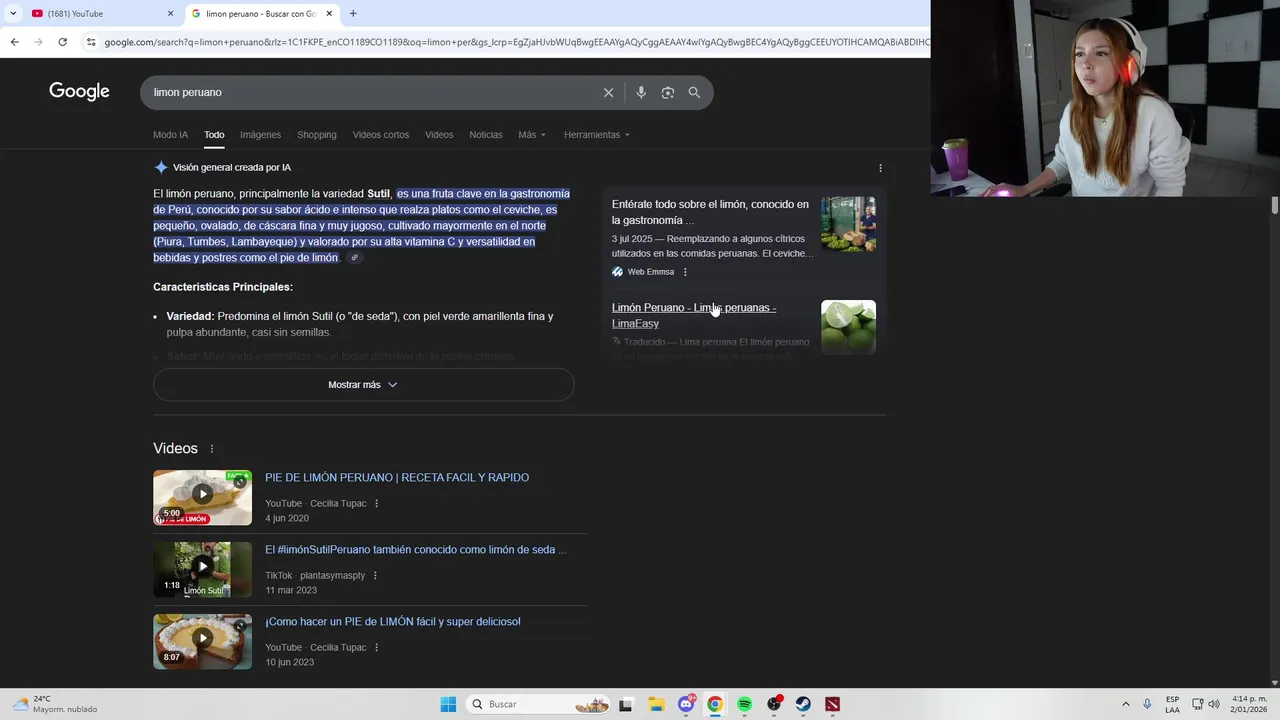Play the 1:18 Limón Sutil thumbnail
Image resolution: width=1280 pixels, height=720 pixels.
point(202,570)
